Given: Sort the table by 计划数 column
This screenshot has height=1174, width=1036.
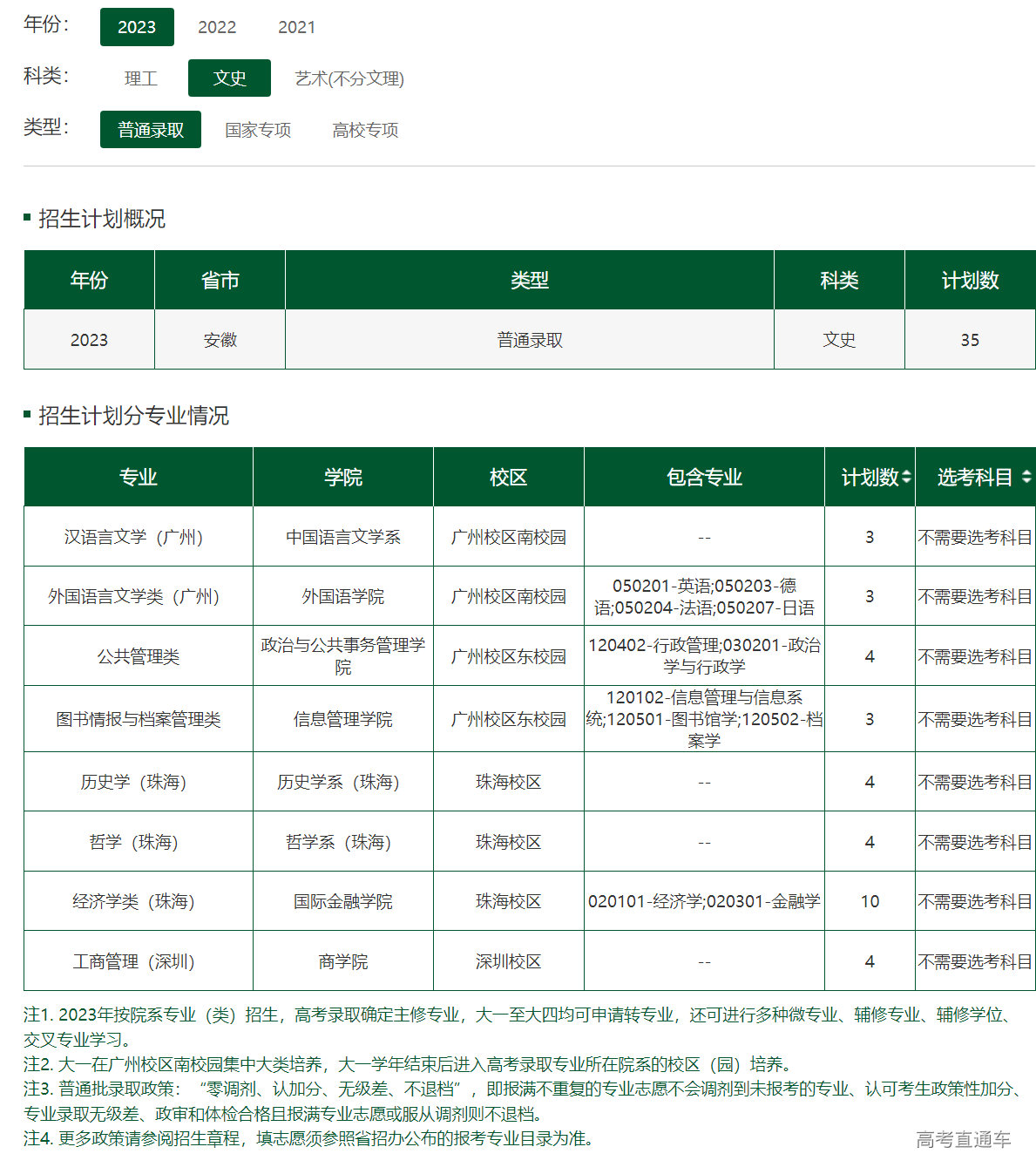Looking at the screenshot, I should tap(870, 477).
